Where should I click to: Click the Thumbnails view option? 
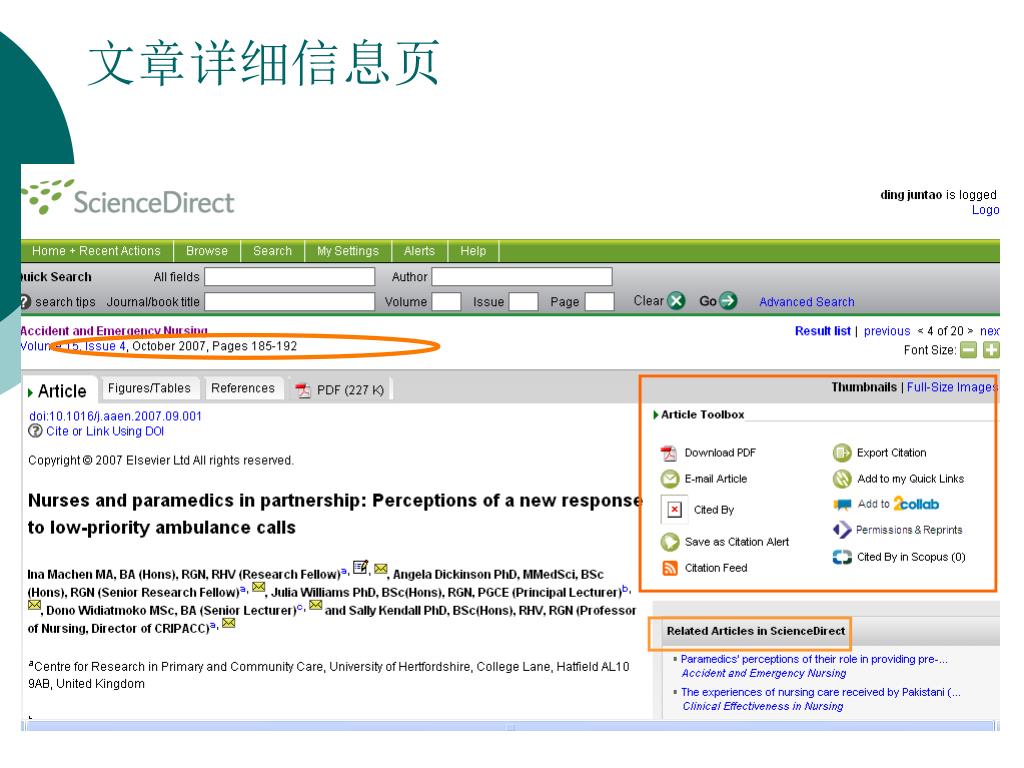point(864,387)
